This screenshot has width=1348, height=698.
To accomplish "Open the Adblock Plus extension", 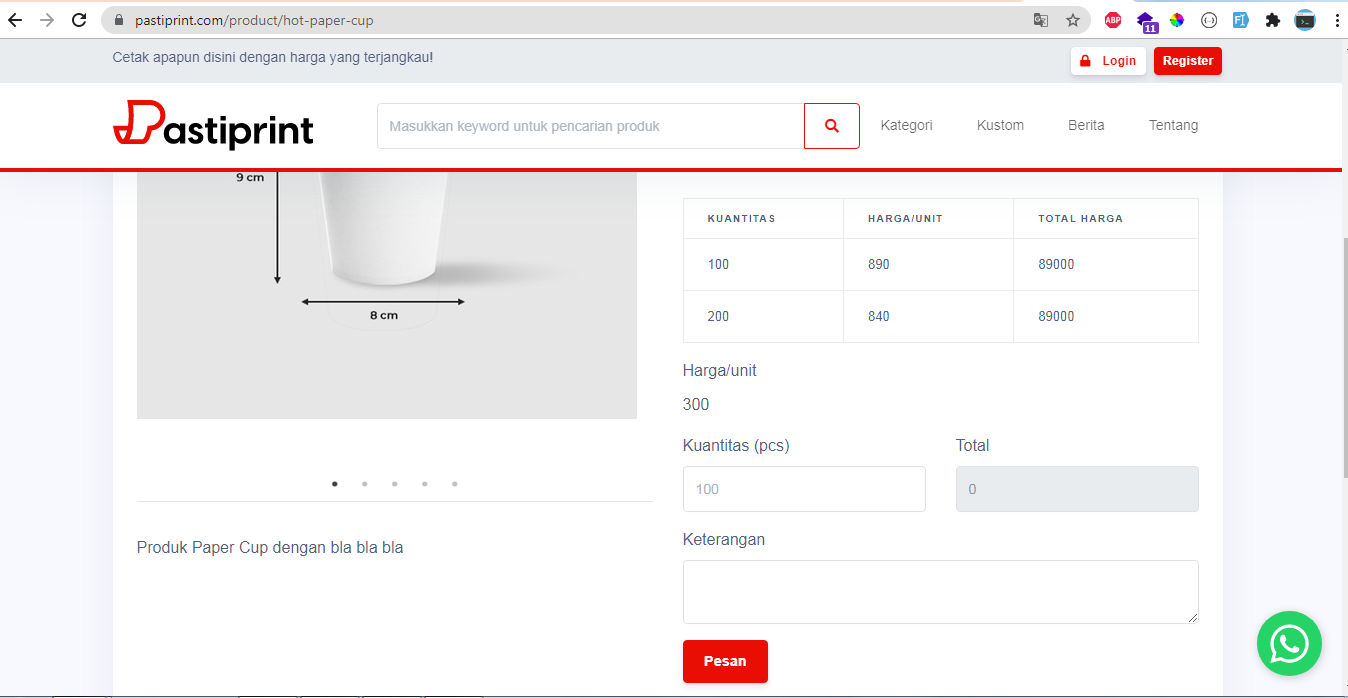I will pyautogui.click(x=1113, y=20).
